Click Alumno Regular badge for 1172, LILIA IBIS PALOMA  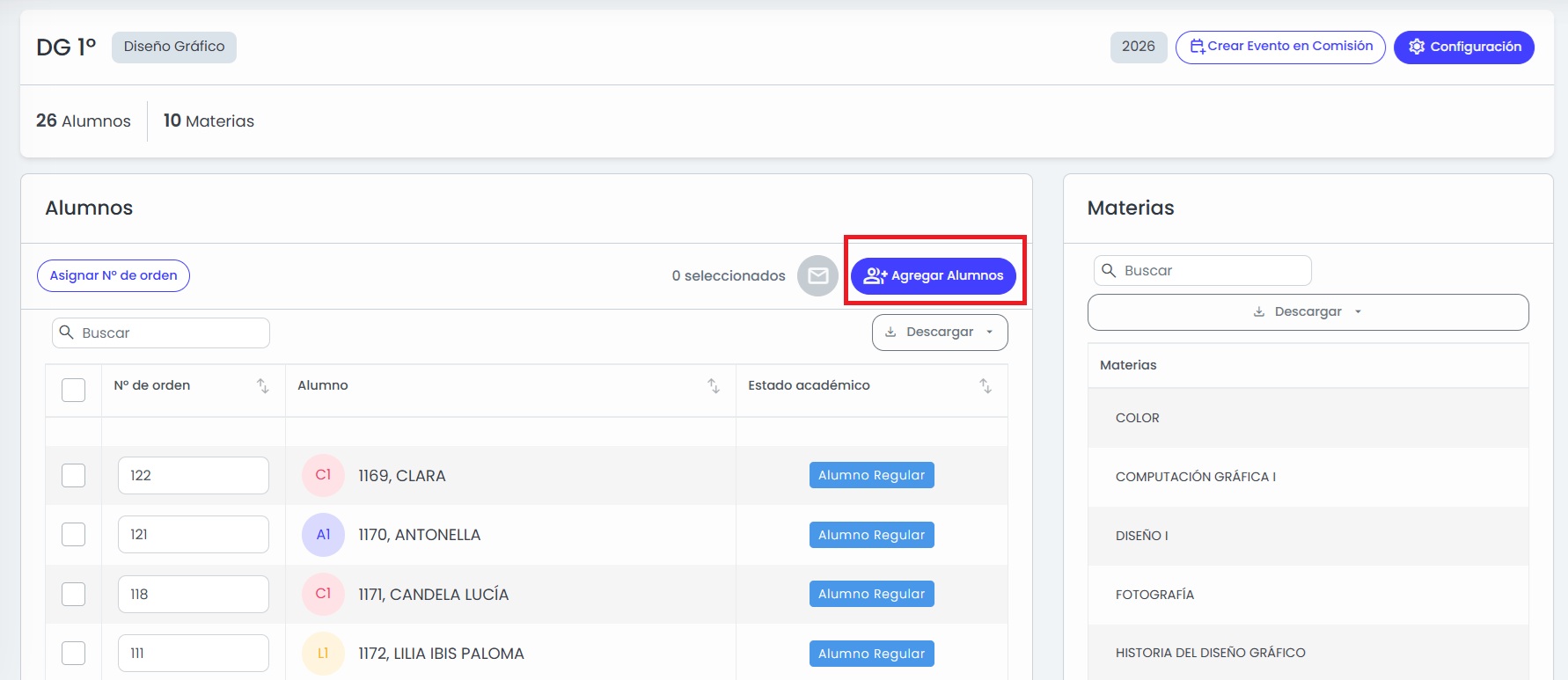872,654
